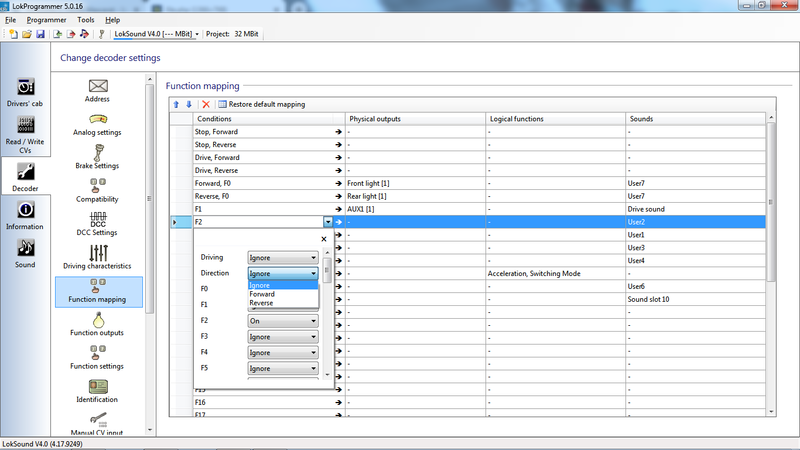Open Brake Settings page

tap(97, 157)
